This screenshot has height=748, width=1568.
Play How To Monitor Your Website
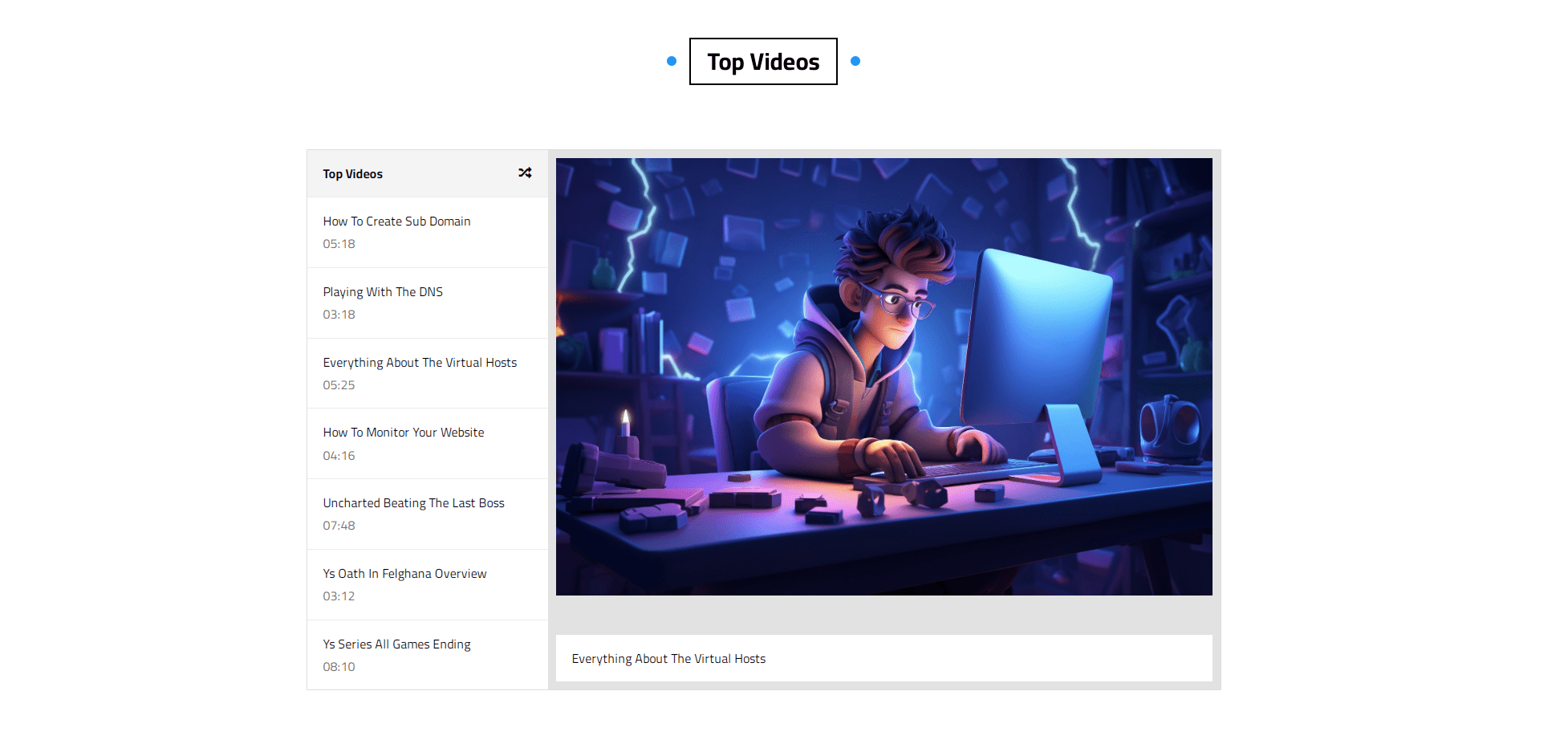pyautogui.click(x=404, y=433)
